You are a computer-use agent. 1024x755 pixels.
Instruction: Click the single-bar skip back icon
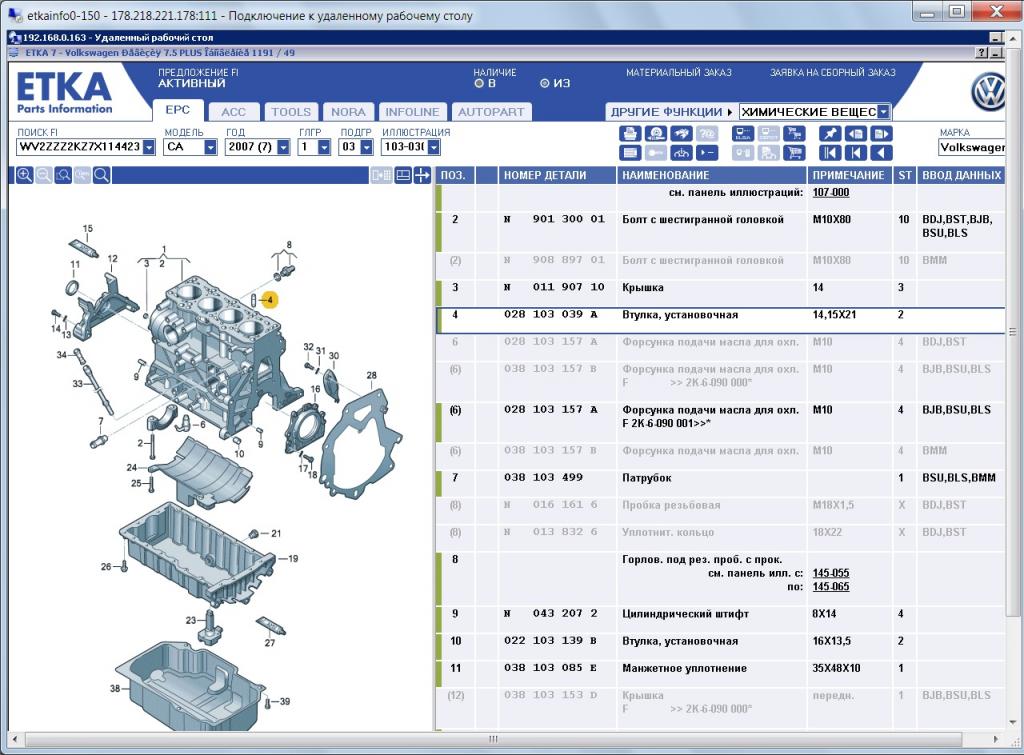[856, 153]
